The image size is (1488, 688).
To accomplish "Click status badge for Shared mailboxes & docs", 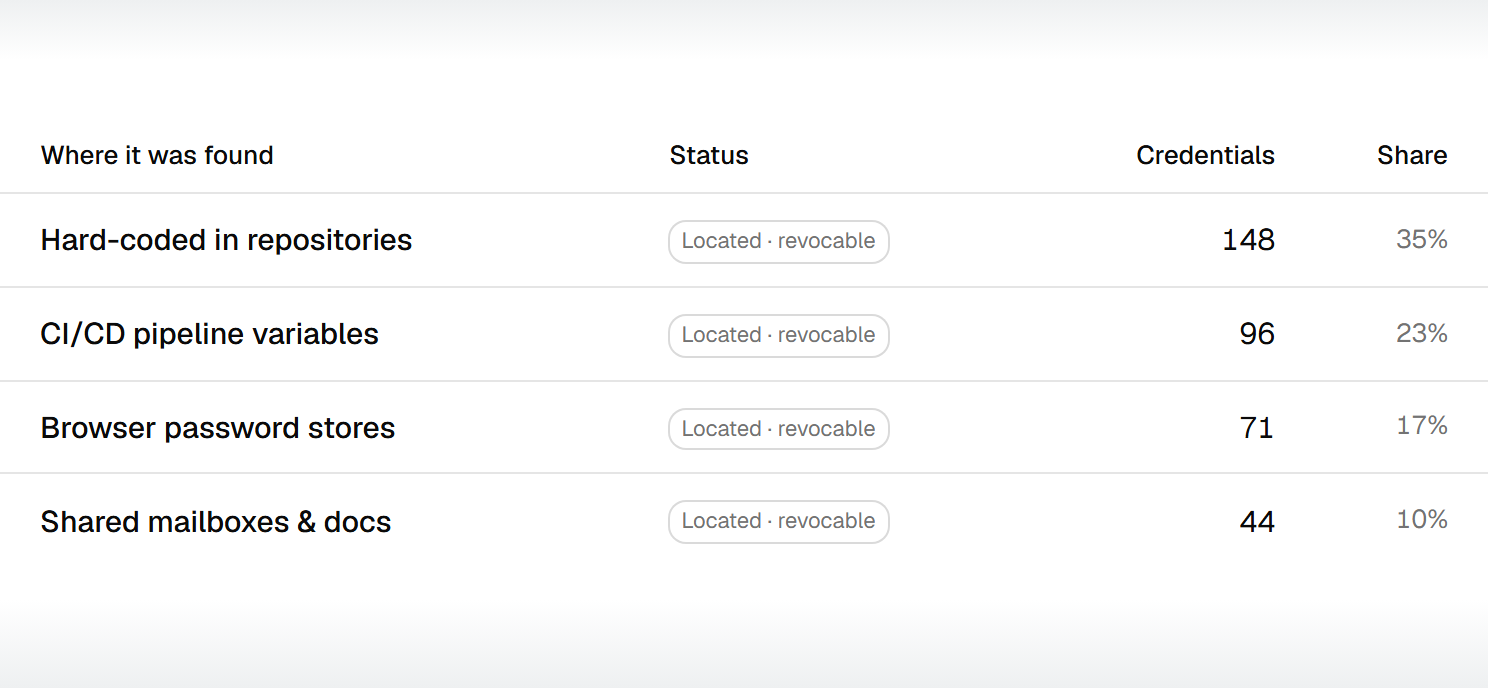I will click(x=779, y=522).
